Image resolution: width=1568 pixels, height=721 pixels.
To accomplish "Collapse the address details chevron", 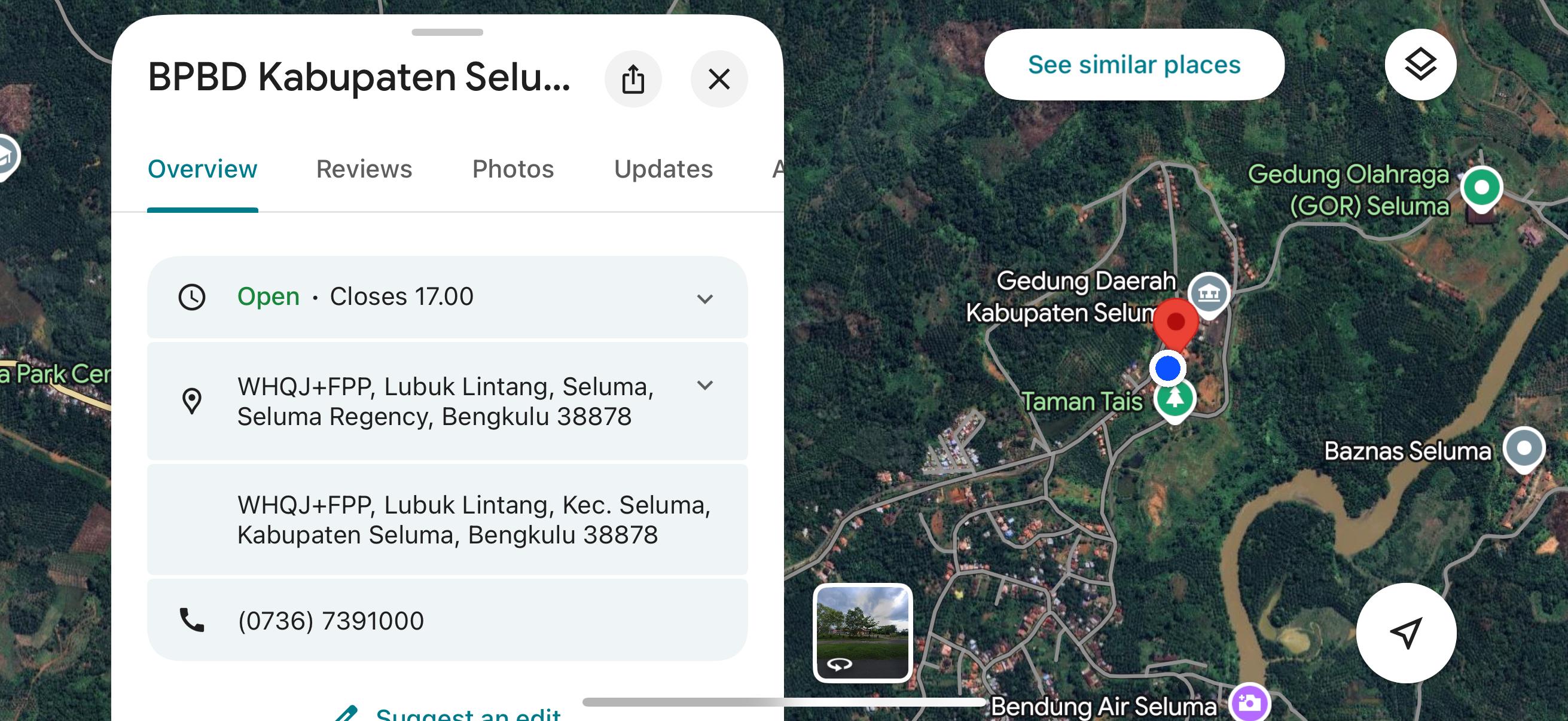I will click(704, 385).
